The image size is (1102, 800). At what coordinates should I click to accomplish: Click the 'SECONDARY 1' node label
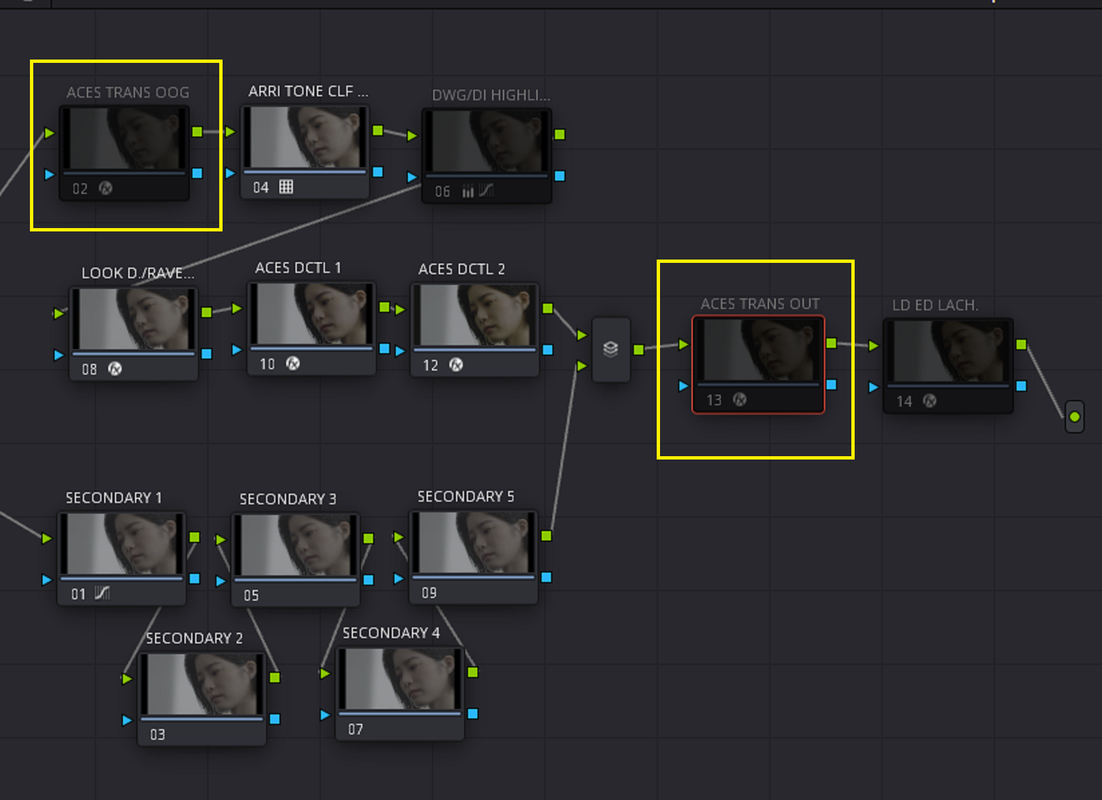[114, 498]
